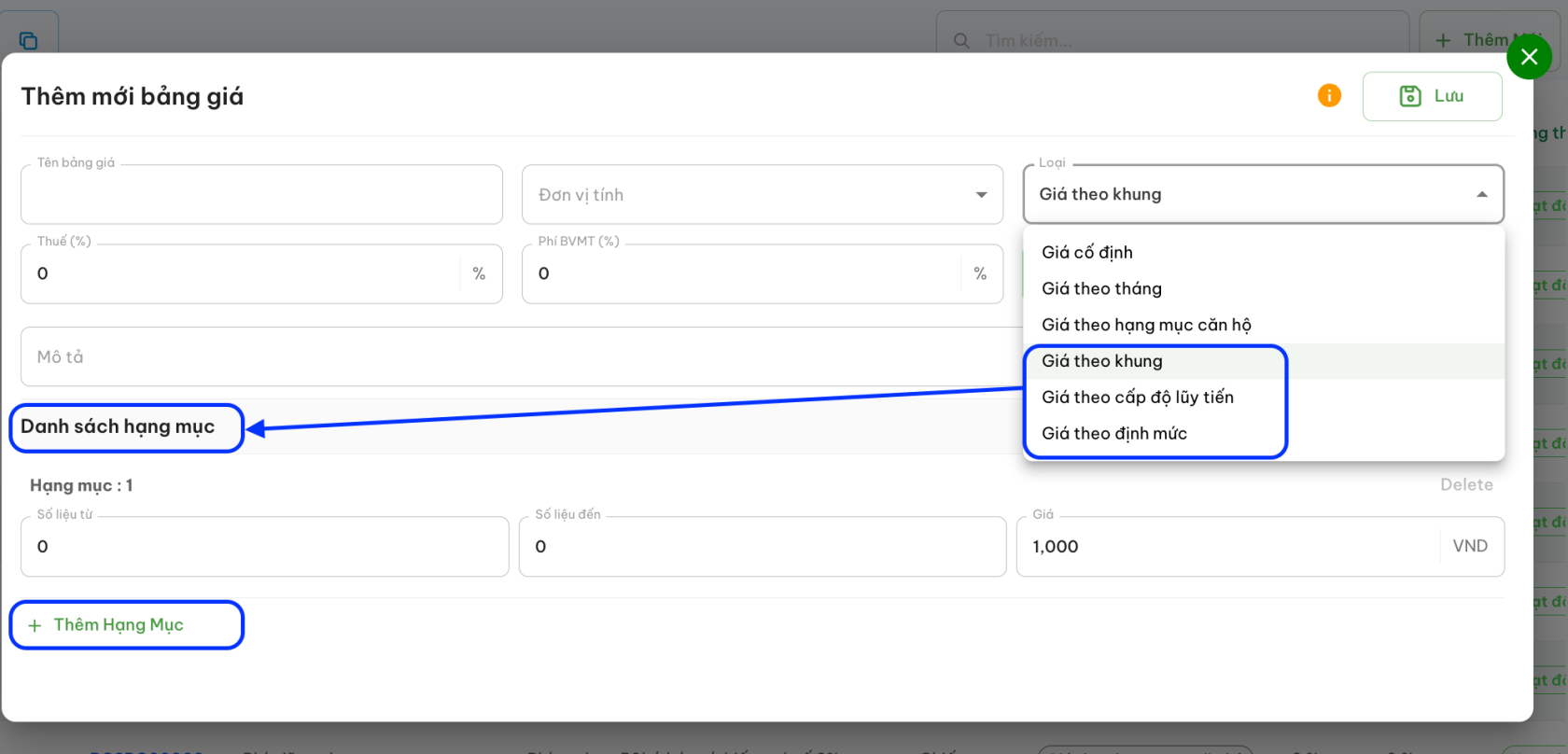Click the Thêm mới bảng giá title

coord(133,96)
